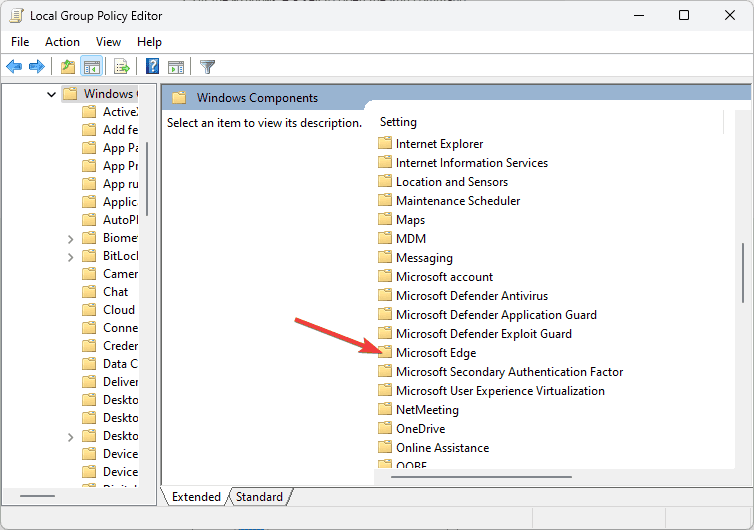The image size is (754, 530).
Task: Select the OneDrive folder in the list
Action: (420, 429)
